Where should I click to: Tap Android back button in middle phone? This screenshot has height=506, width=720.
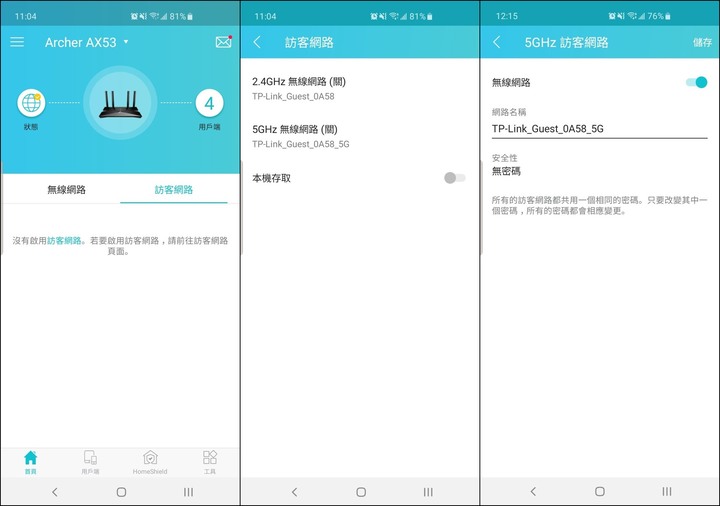point(294,492)
